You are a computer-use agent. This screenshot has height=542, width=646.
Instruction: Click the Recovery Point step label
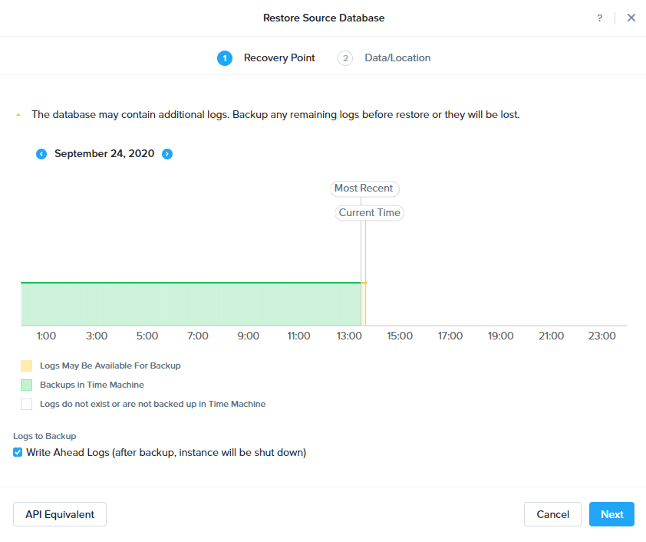pos(279,58)
